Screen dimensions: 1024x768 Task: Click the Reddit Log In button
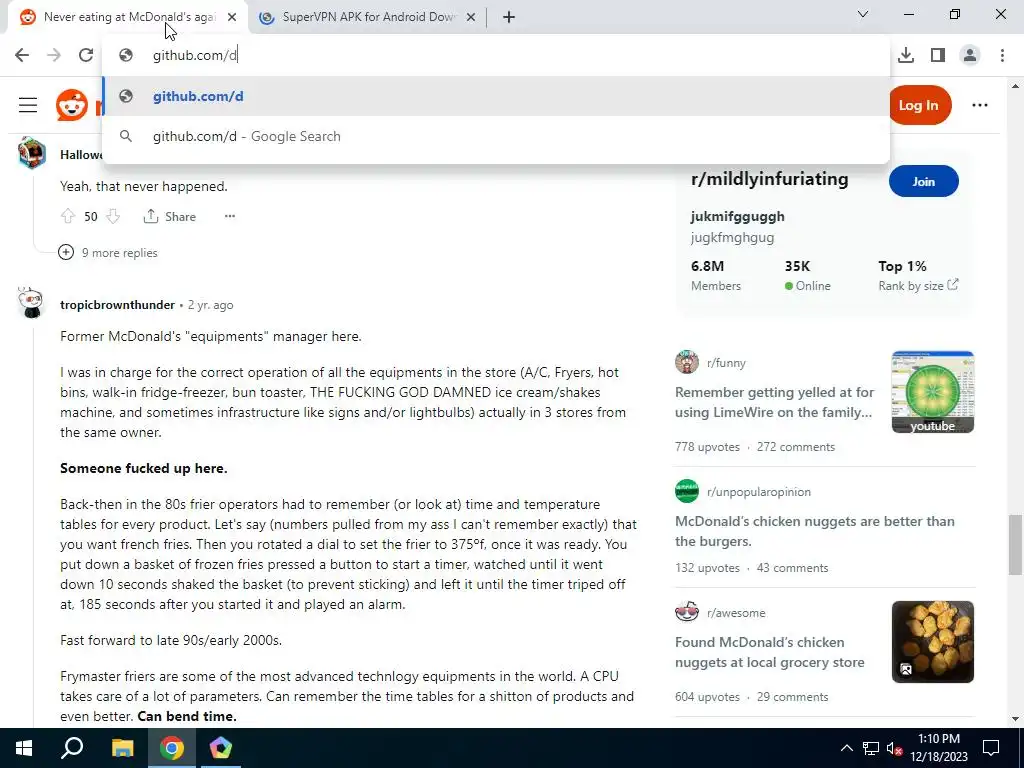tap(918, 105)
